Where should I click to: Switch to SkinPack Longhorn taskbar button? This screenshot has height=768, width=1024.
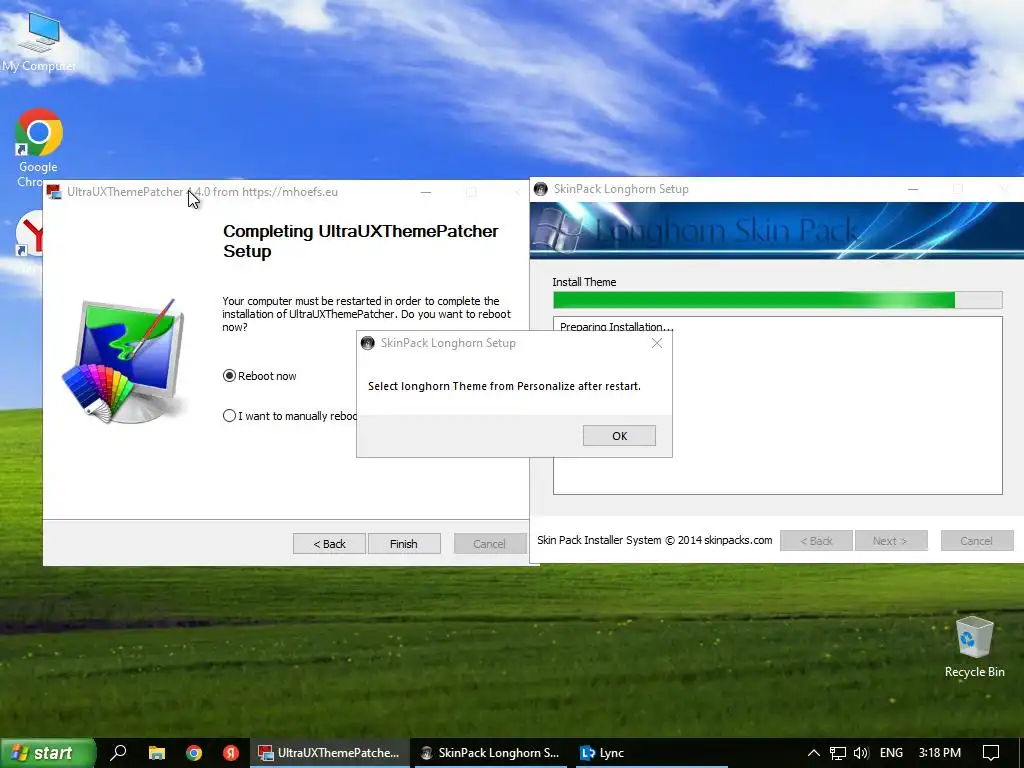[490, 753]
